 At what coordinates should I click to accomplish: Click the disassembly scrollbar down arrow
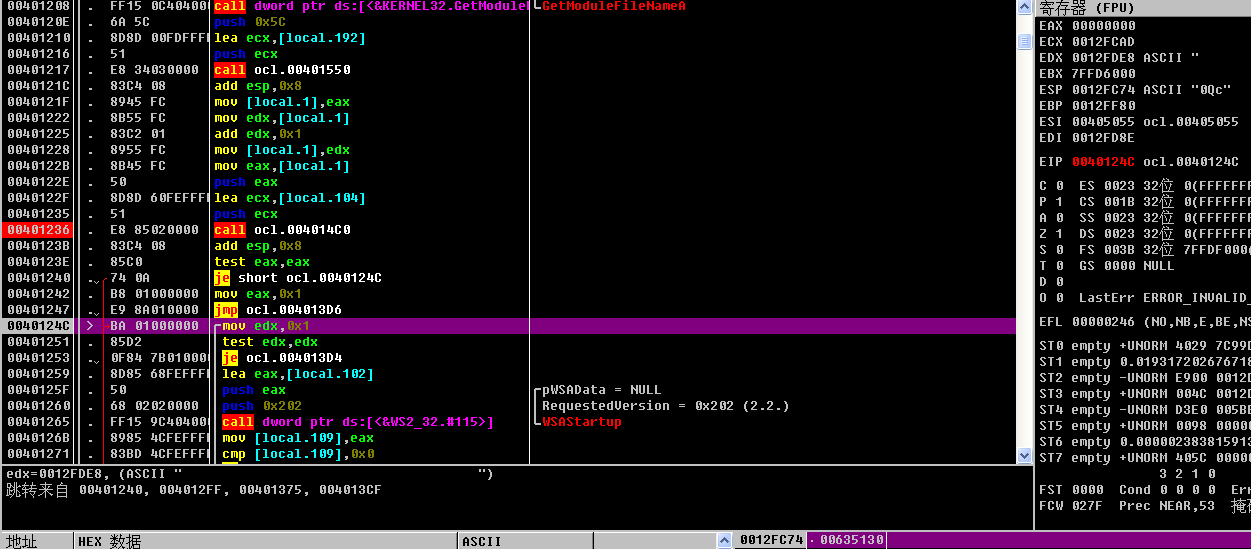tap(1024, 455)
